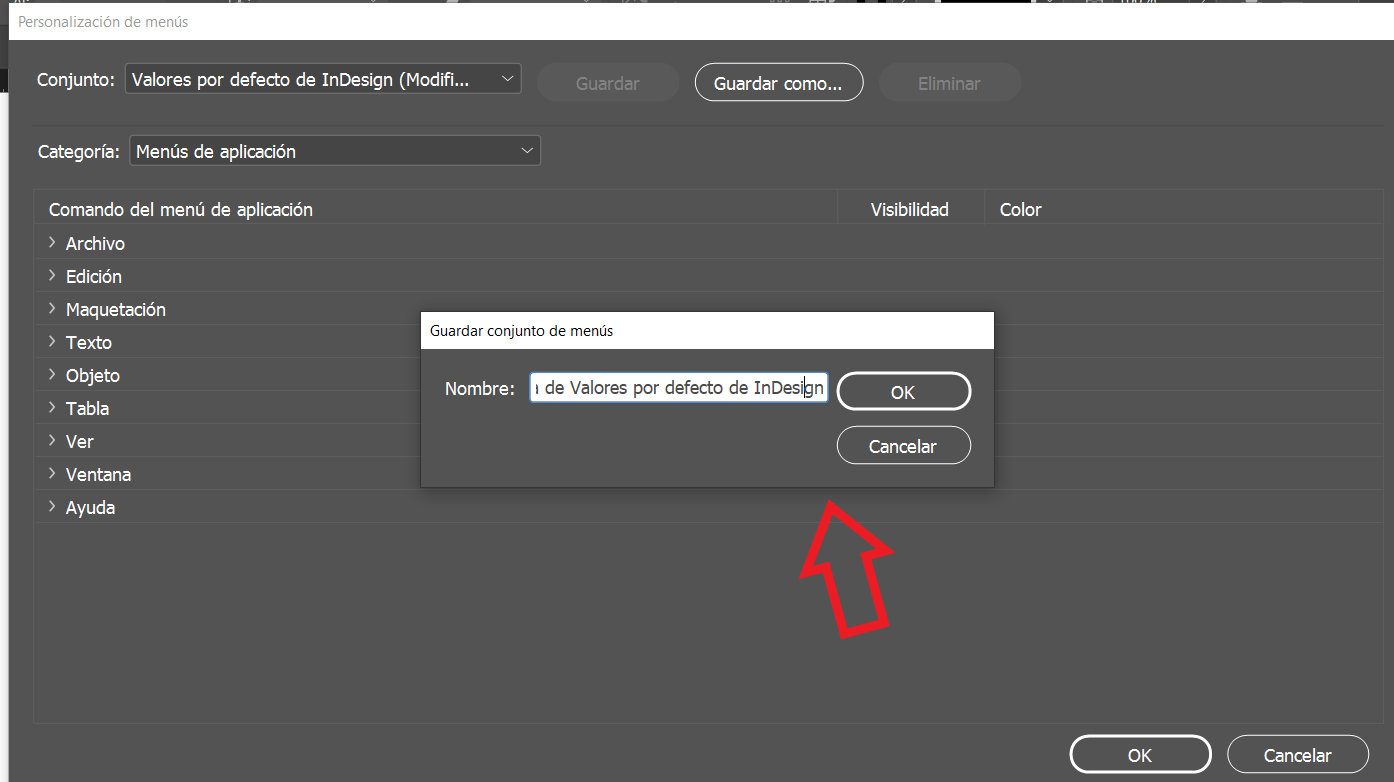Expand the Texto menu entry

(52, 342)
